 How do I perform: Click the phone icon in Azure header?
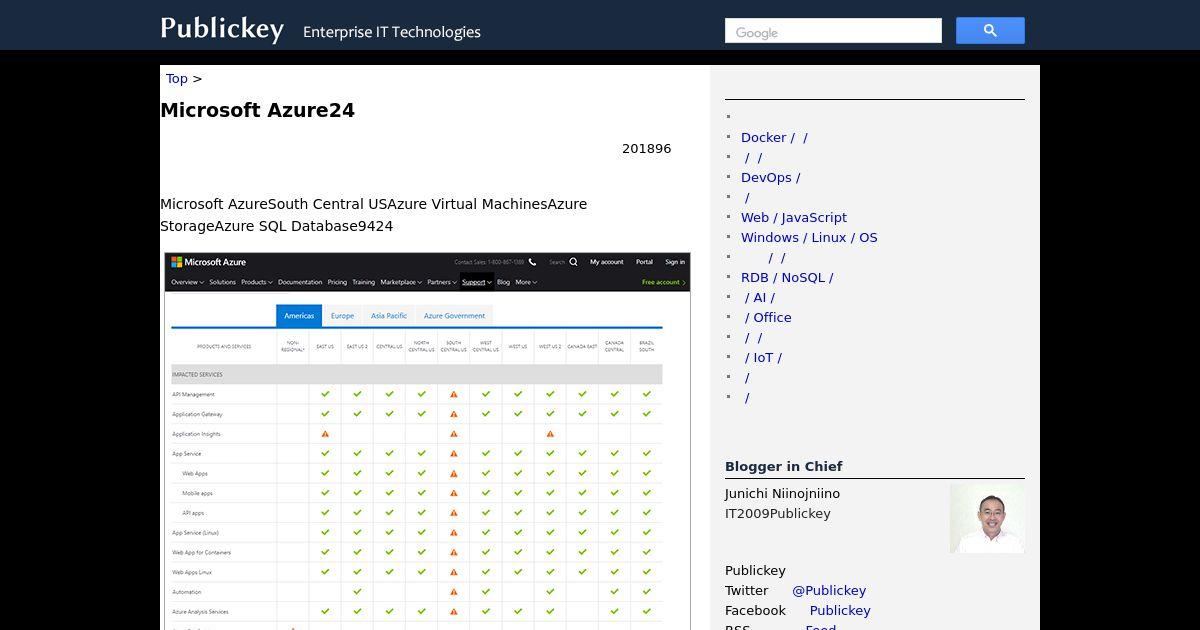point(533,262)
